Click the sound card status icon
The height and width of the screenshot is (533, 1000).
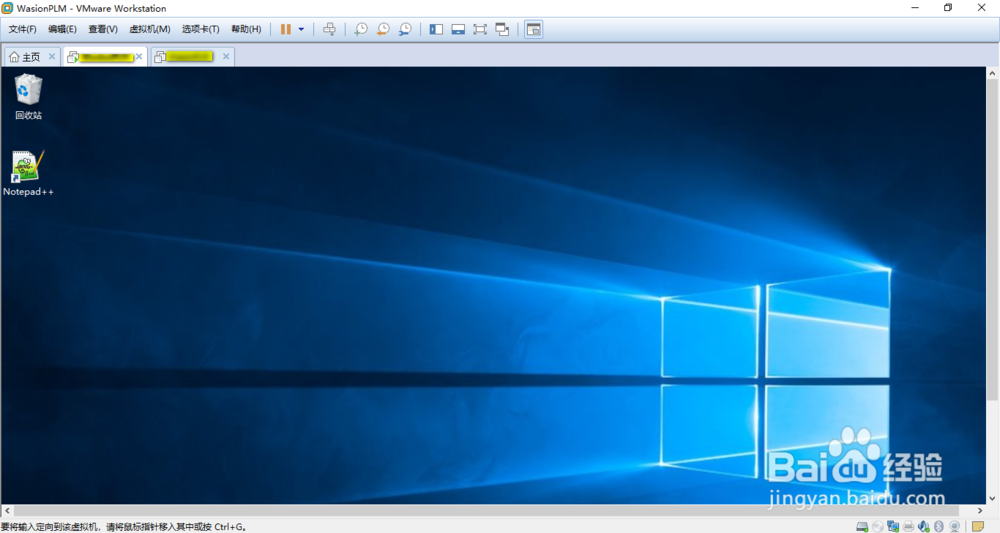(x=923, y=527)
